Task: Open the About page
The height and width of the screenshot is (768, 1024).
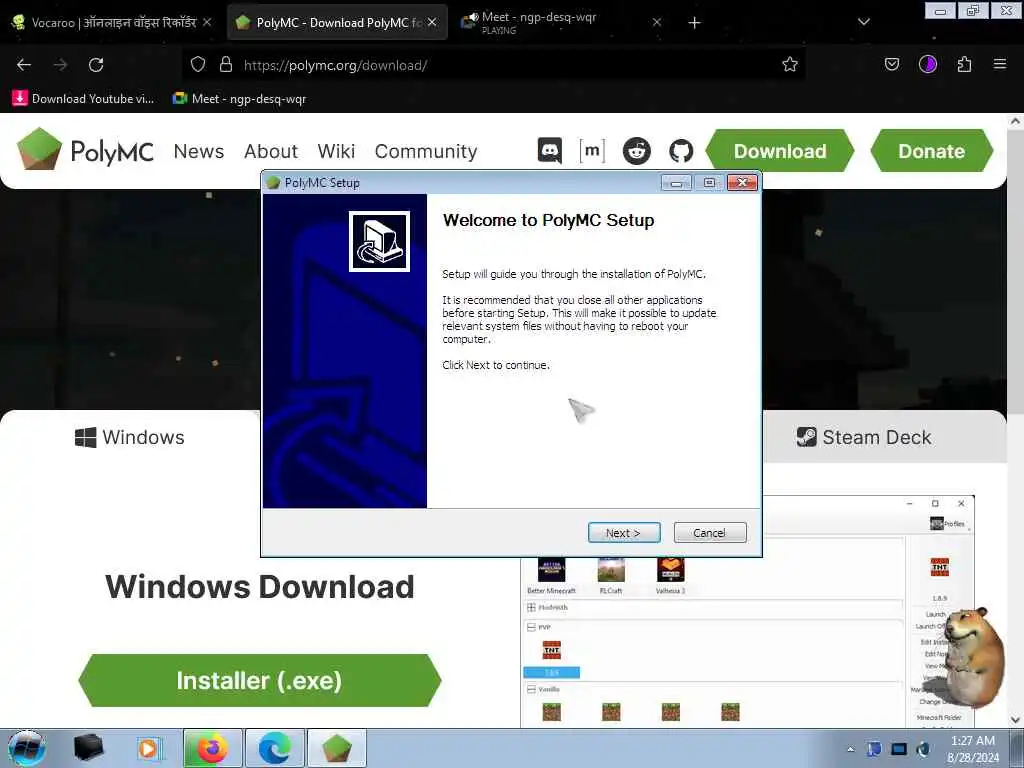Action: [271, 151]
